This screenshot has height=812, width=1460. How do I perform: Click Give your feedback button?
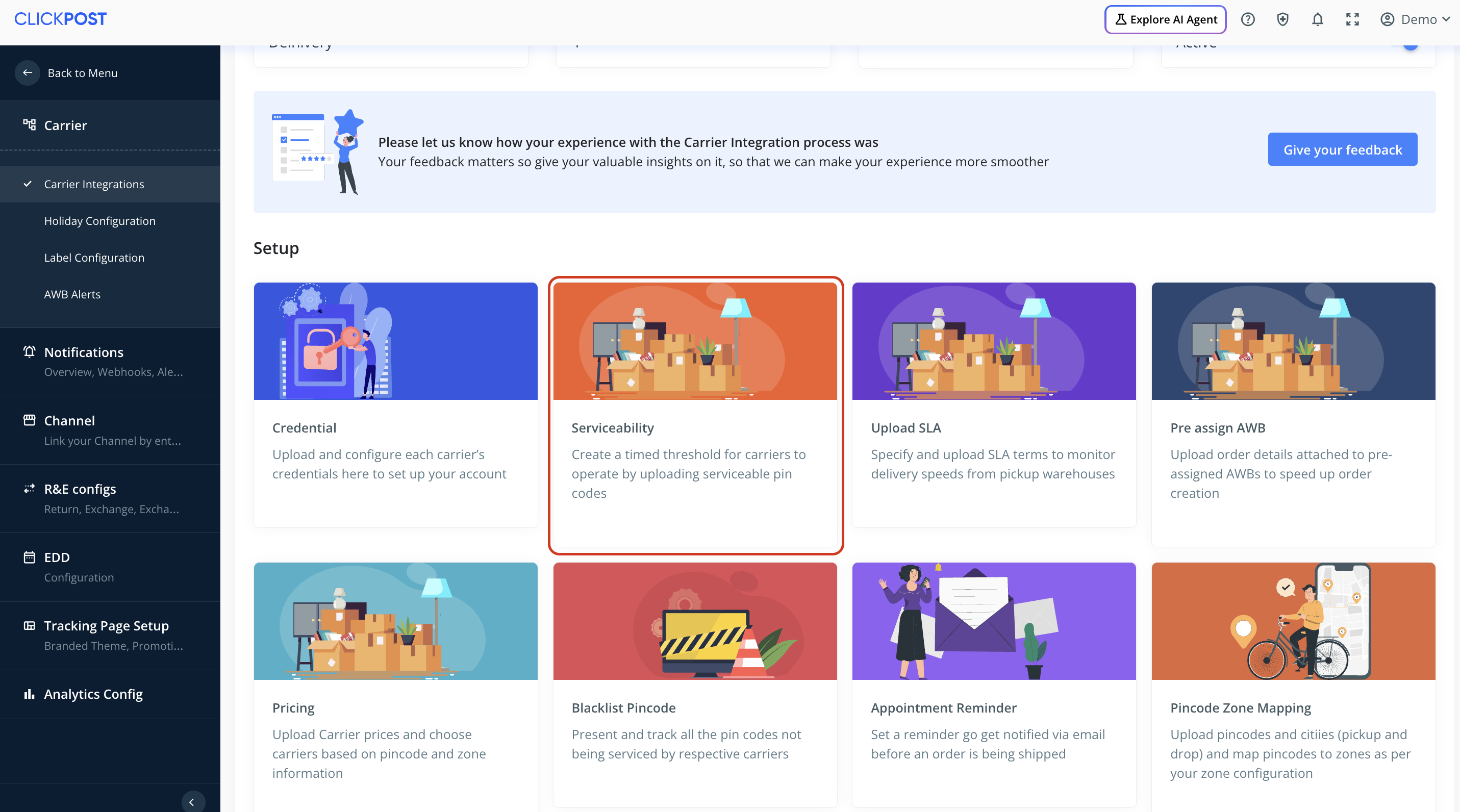point(1342,149)
